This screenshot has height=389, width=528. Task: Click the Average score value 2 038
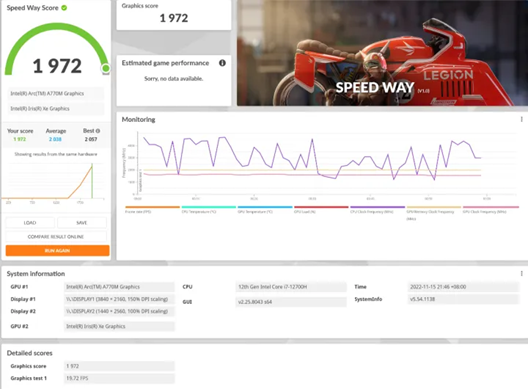(x=55, y=139)
